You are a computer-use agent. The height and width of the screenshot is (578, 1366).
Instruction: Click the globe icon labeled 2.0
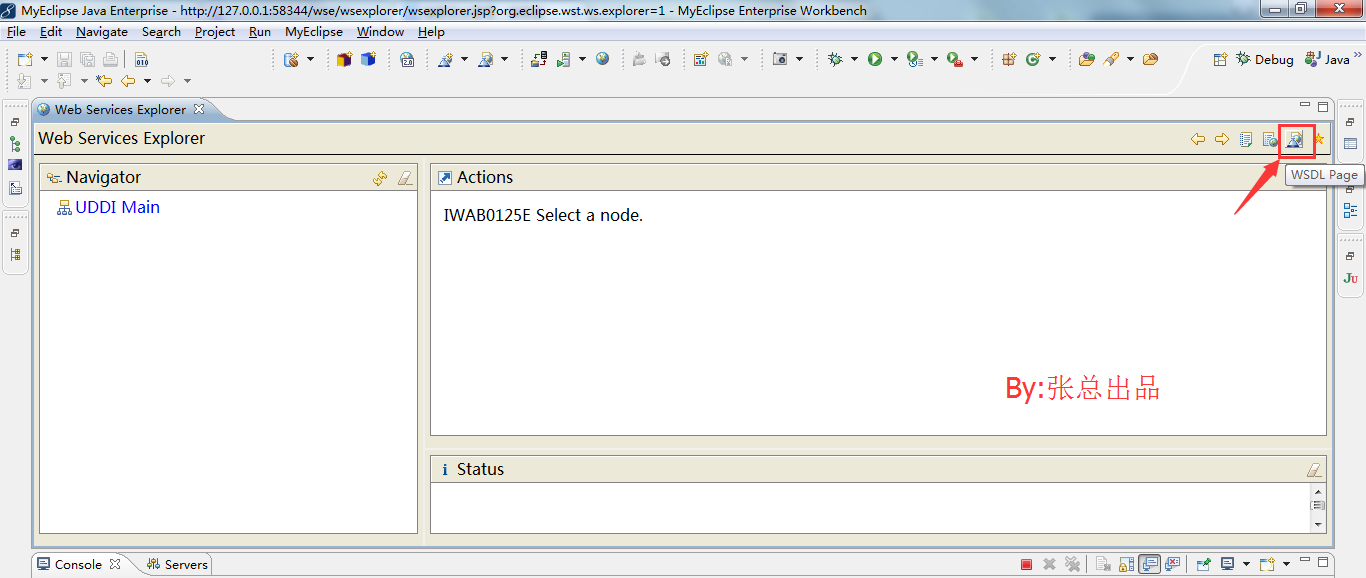click(x=408, y=60)
